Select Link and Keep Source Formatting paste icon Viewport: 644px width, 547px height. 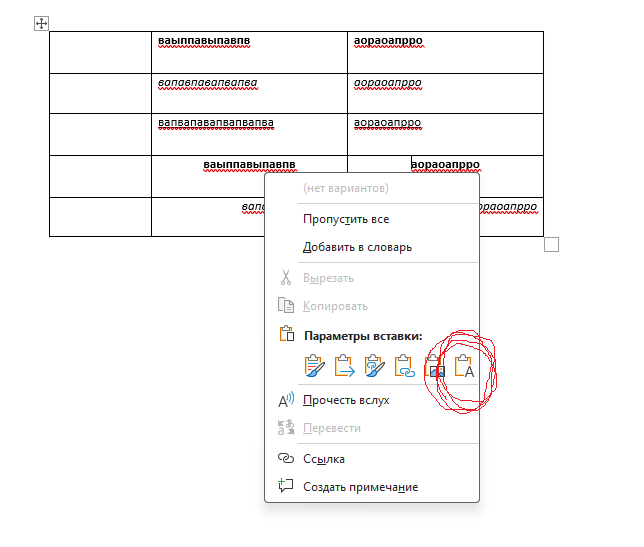tap(375, 368)
